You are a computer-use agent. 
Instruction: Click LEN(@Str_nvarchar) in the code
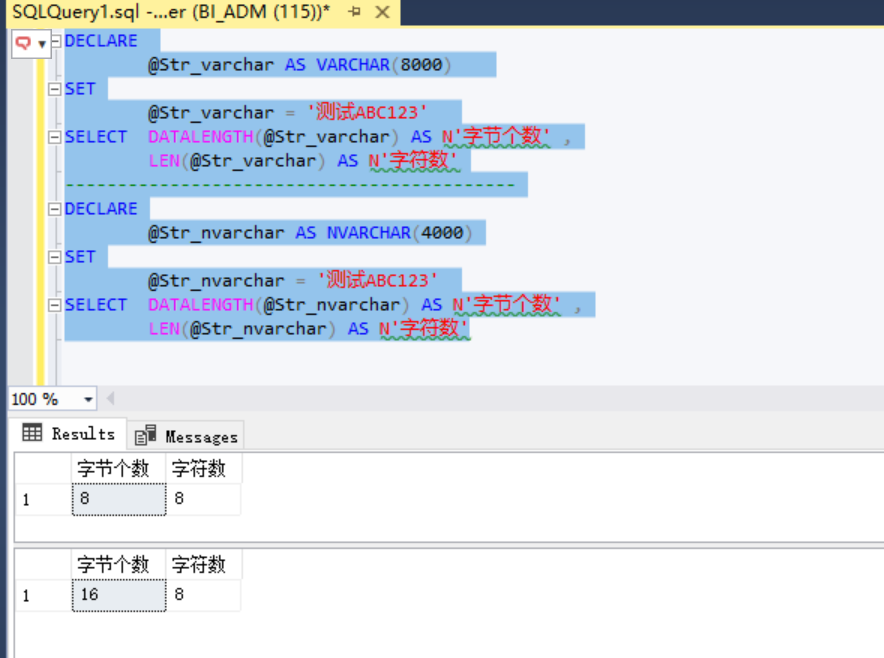click(242, 329)
